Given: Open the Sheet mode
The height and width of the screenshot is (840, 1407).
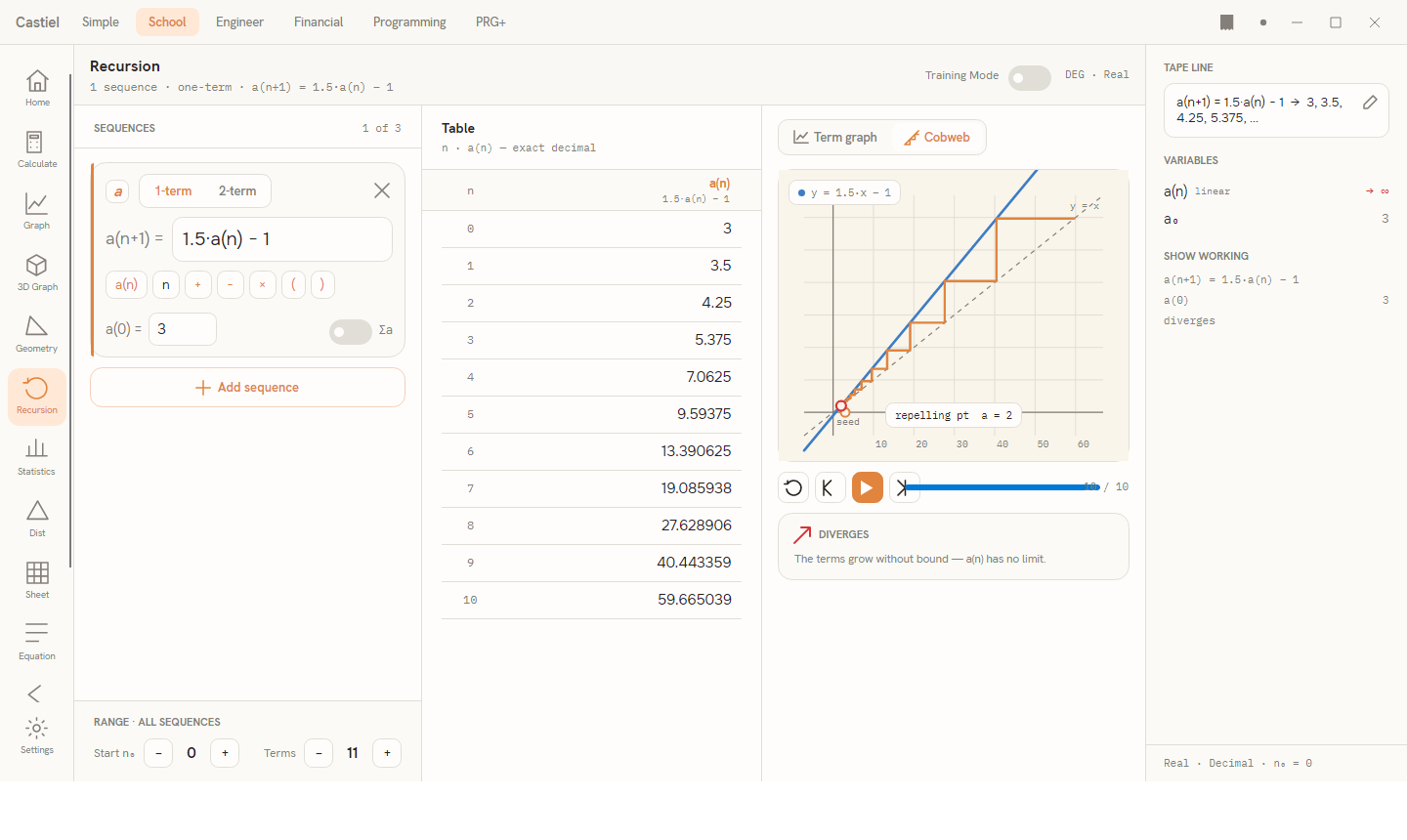Looking at the screenshot, I should [37, 581].
